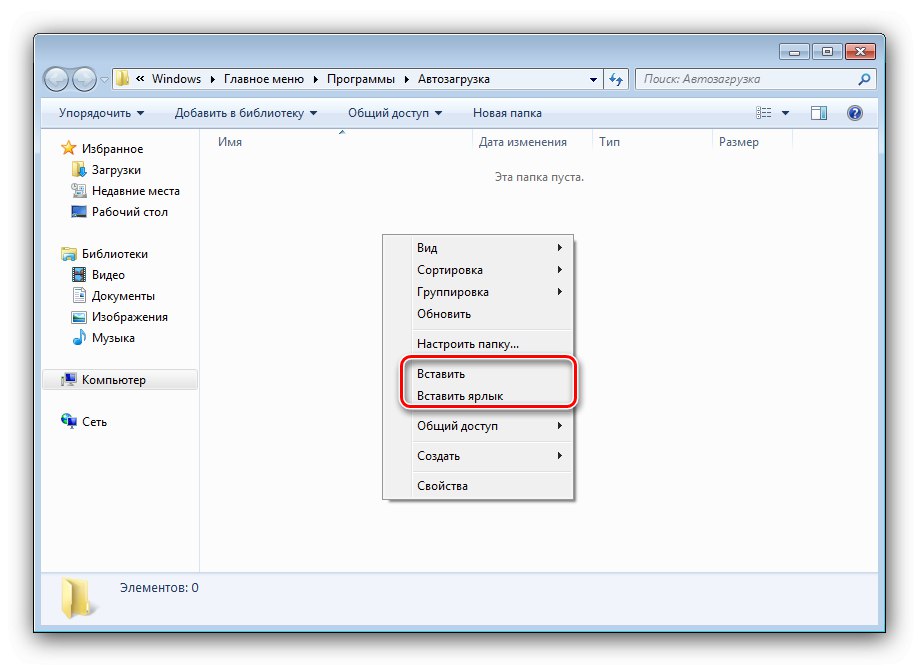This screenshot has height=666, width=919.
Task: Expand the arrow after Windows breadcrumb
Action: pyautogui.click(x=212, y=79)
